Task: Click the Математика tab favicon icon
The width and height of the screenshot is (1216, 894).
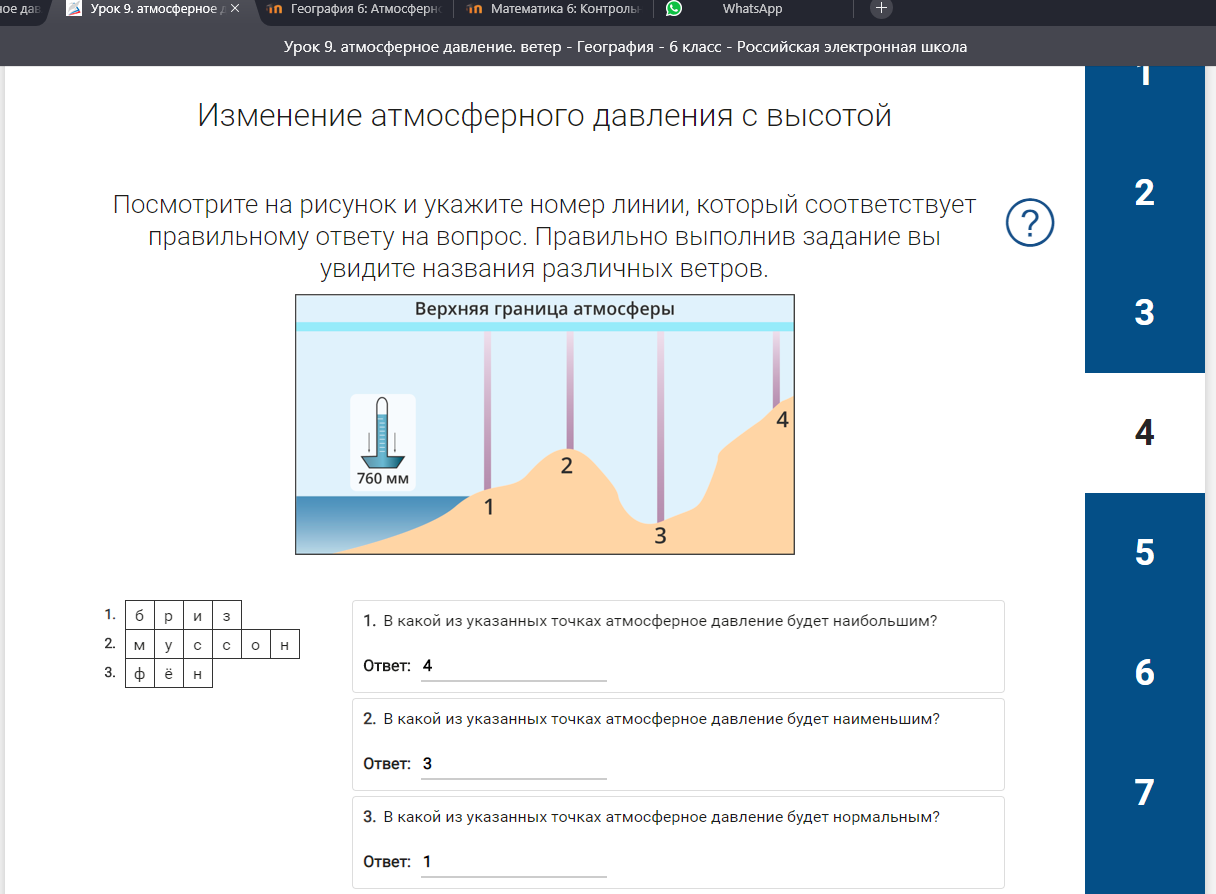Action: pos(473,8)
